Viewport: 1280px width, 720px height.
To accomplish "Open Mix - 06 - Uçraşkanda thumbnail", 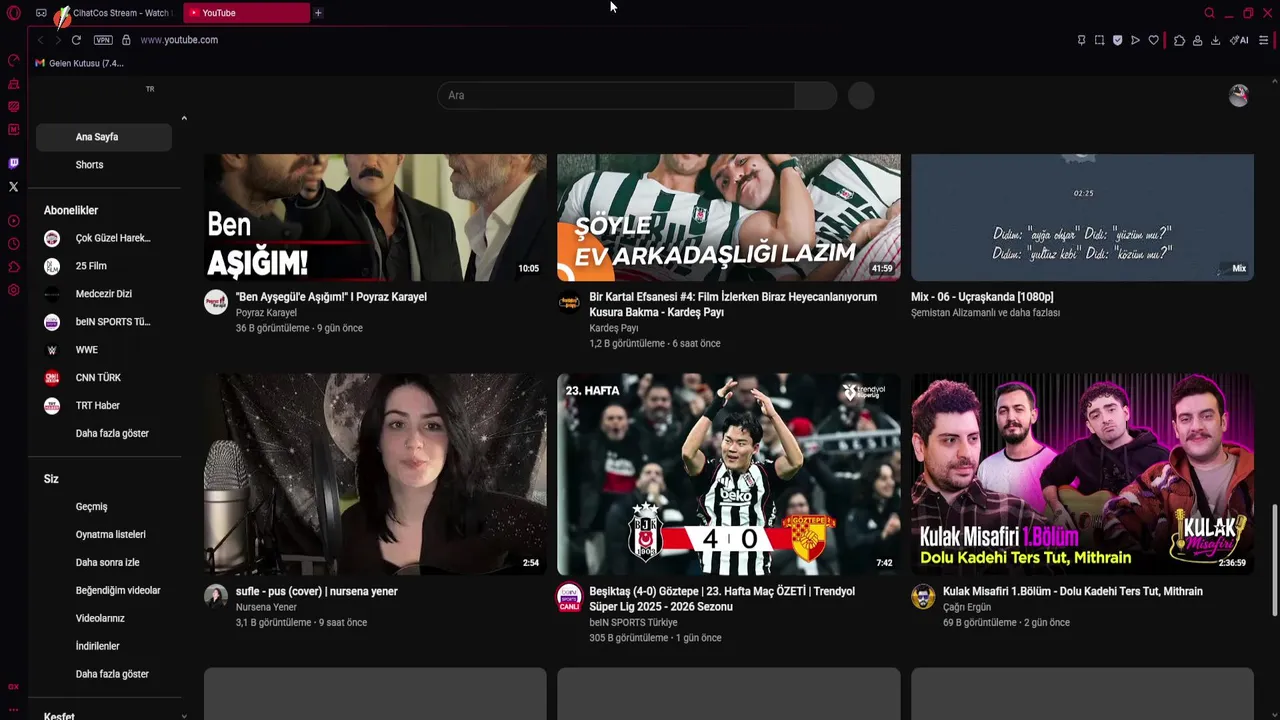I will pos(1082,217).
